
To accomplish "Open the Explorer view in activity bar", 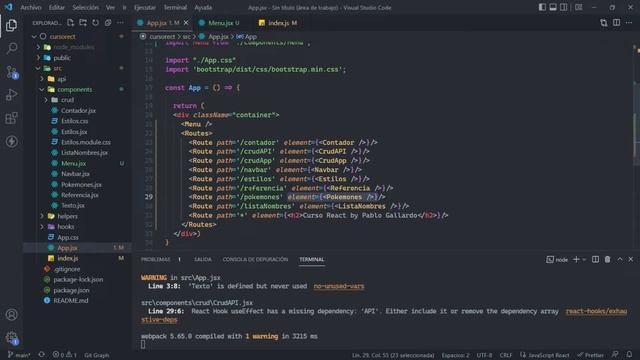I will click(x=11, y=25).
